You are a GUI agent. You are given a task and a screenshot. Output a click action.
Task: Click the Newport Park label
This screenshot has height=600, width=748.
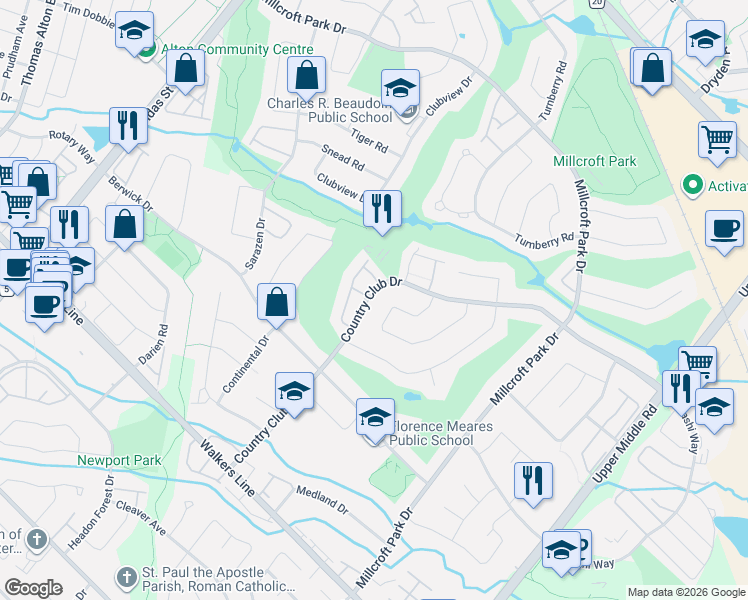pos(119,460)
